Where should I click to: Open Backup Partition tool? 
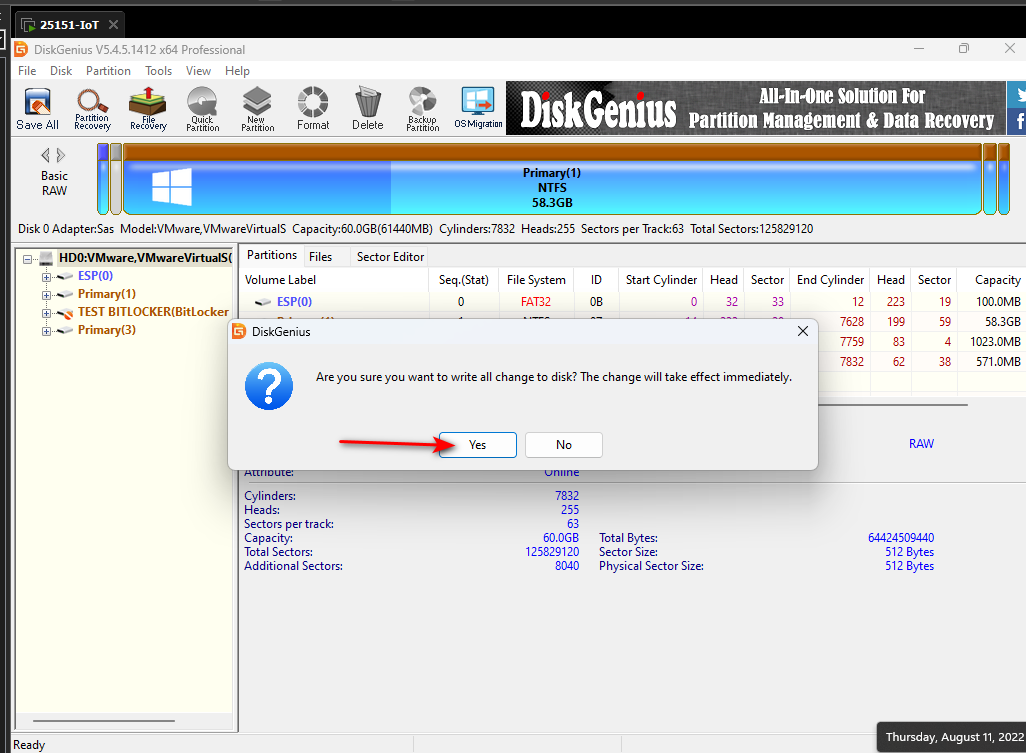[423, 109]
